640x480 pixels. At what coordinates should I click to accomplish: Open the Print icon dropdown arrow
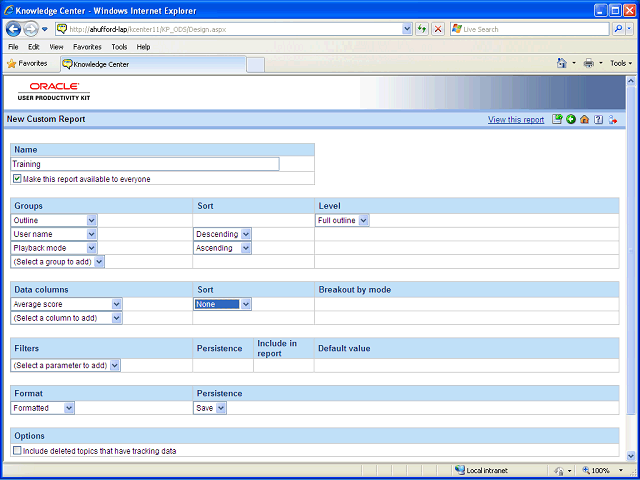point(600,63)
